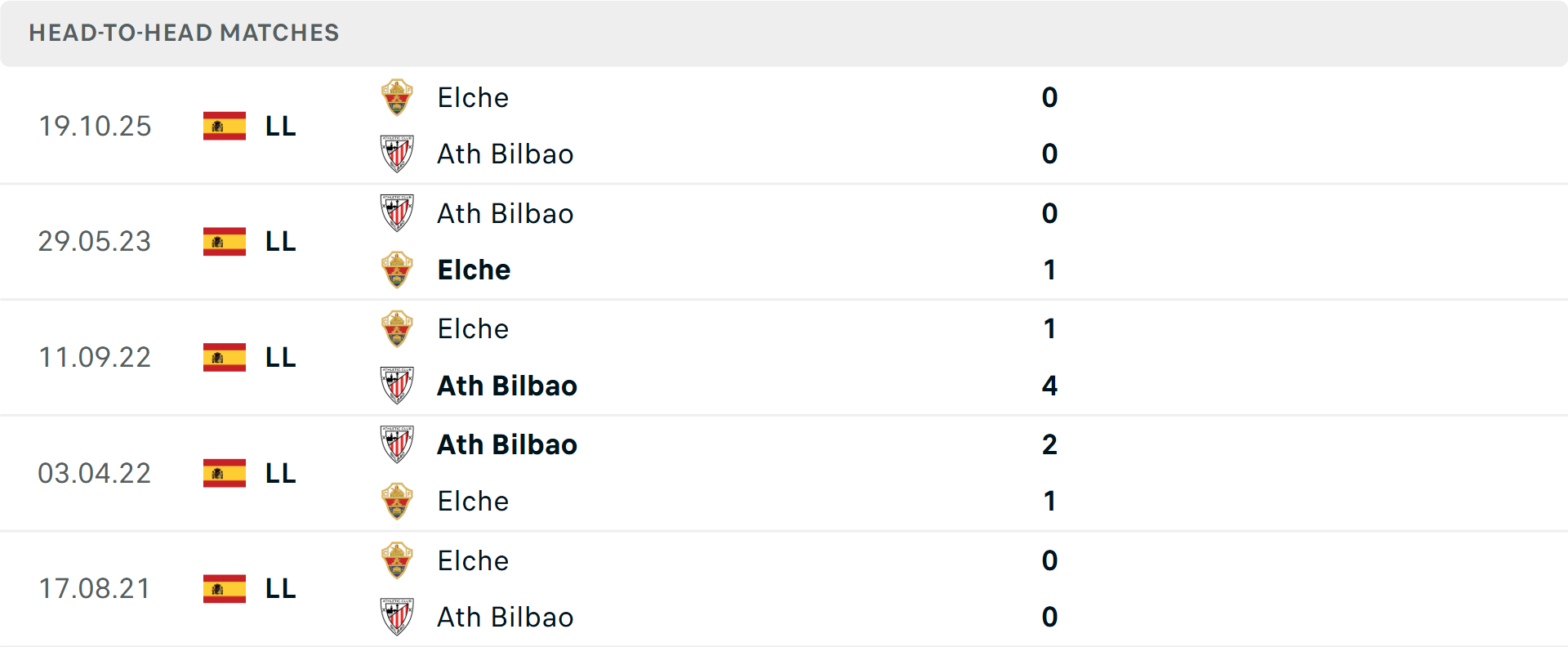Open the Elche badge in the 11.09.22 row
The image size is (1568, 647).
[x=398, y=329]
